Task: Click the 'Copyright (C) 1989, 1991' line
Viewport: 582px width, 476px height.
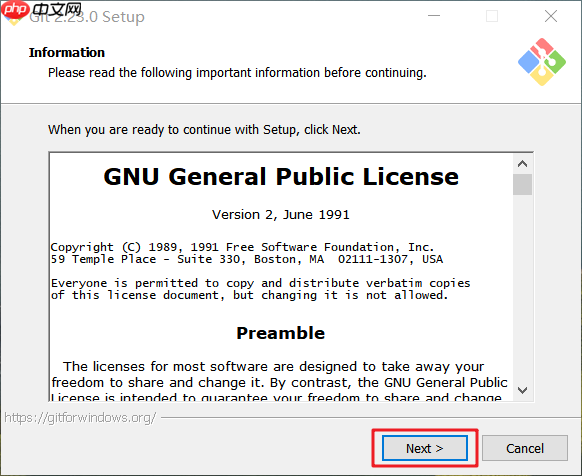Action: coord(242,247)
